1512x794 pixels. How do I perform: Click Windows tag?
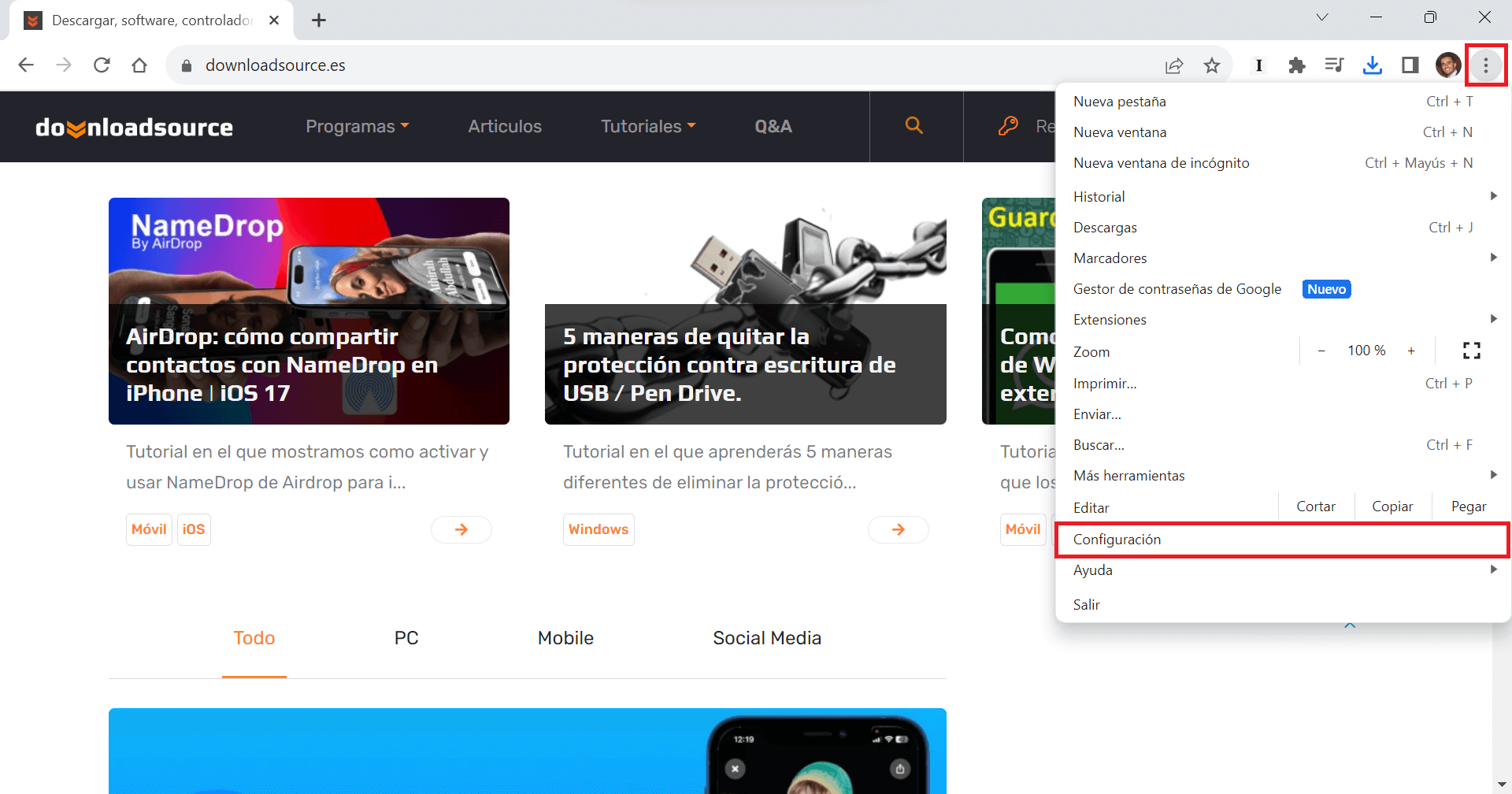(x=598, y=529)
